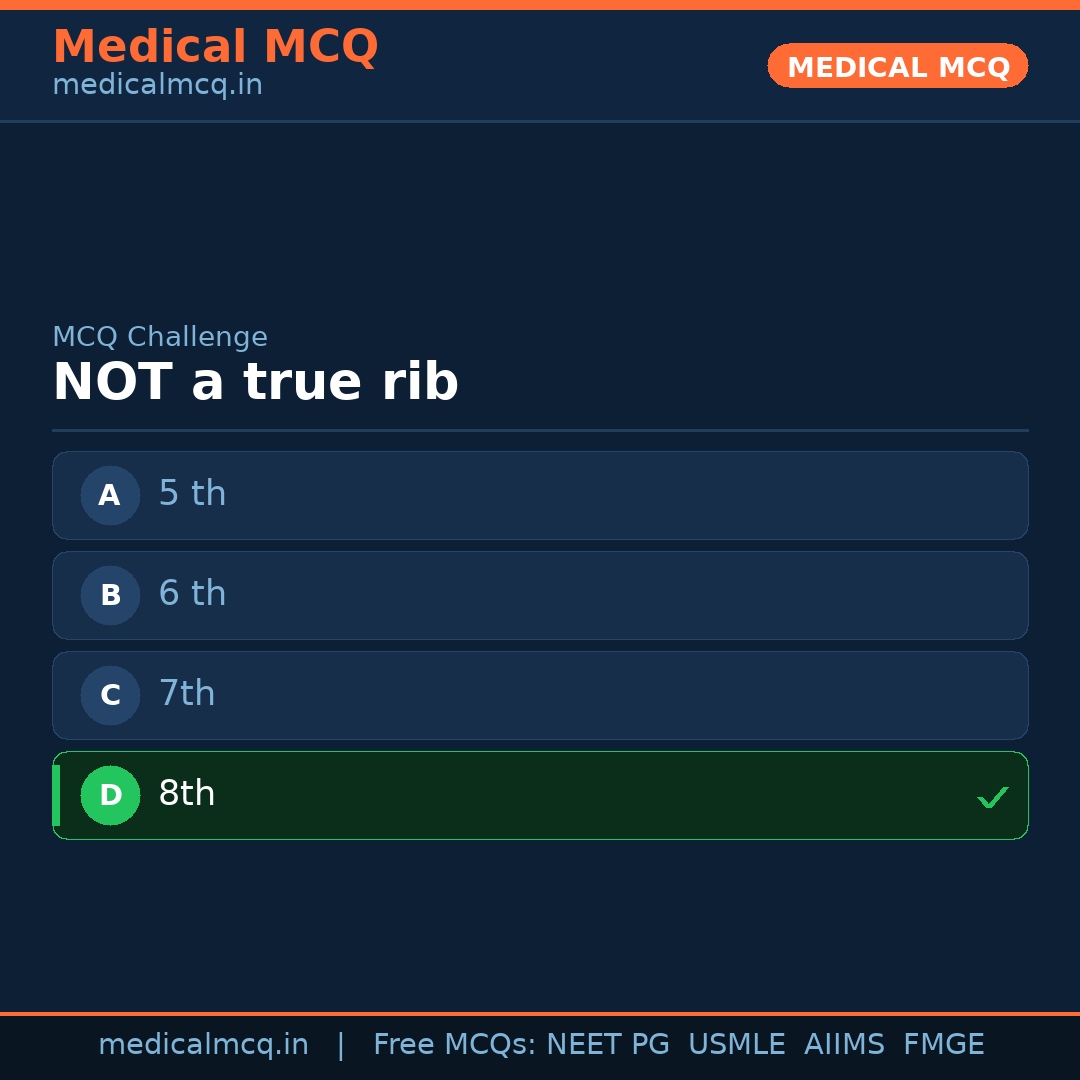Pick the highlighted "8th" answer text
Screen dimensions: 1080x1080
click(187, 794)
